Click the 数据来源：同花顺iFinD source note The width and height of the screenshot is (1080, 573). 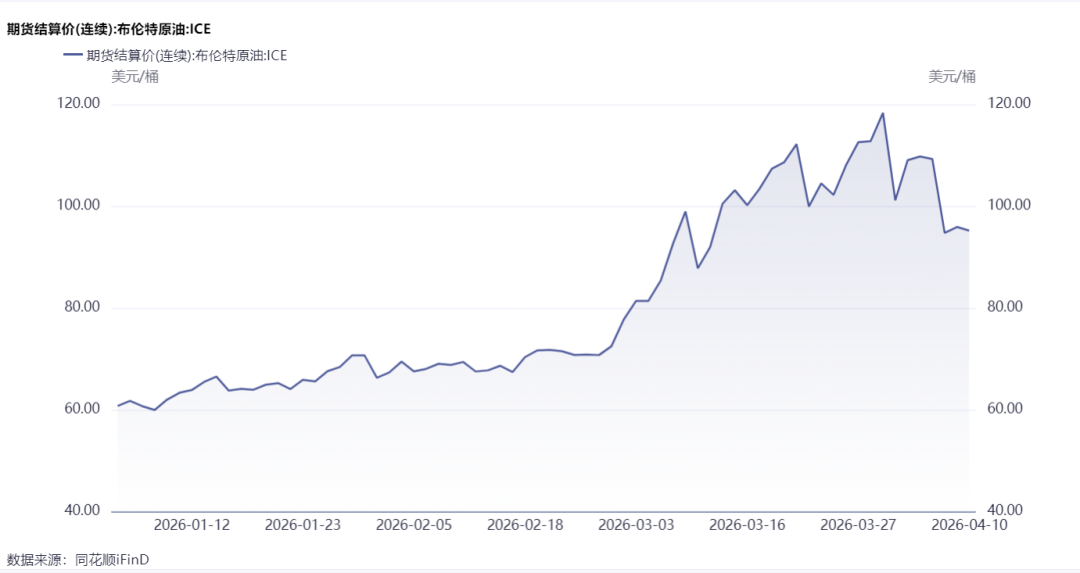click(x=78, y=559)
